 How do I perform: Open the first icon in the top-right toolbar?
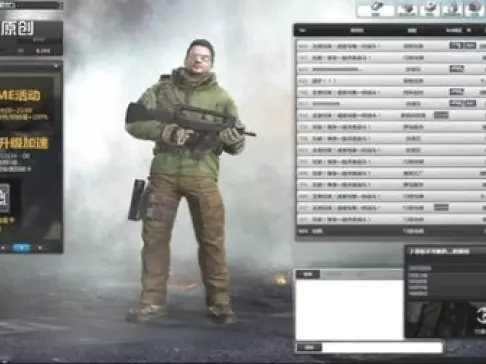(376, 9)
